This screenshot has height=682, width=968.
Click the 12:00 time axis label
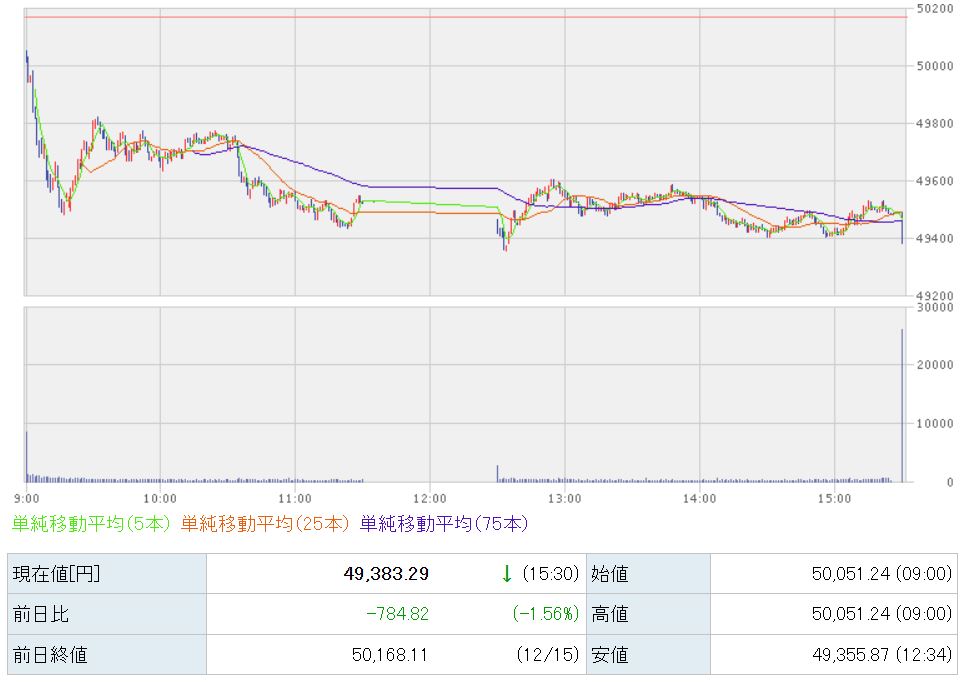tap(429, 497)
